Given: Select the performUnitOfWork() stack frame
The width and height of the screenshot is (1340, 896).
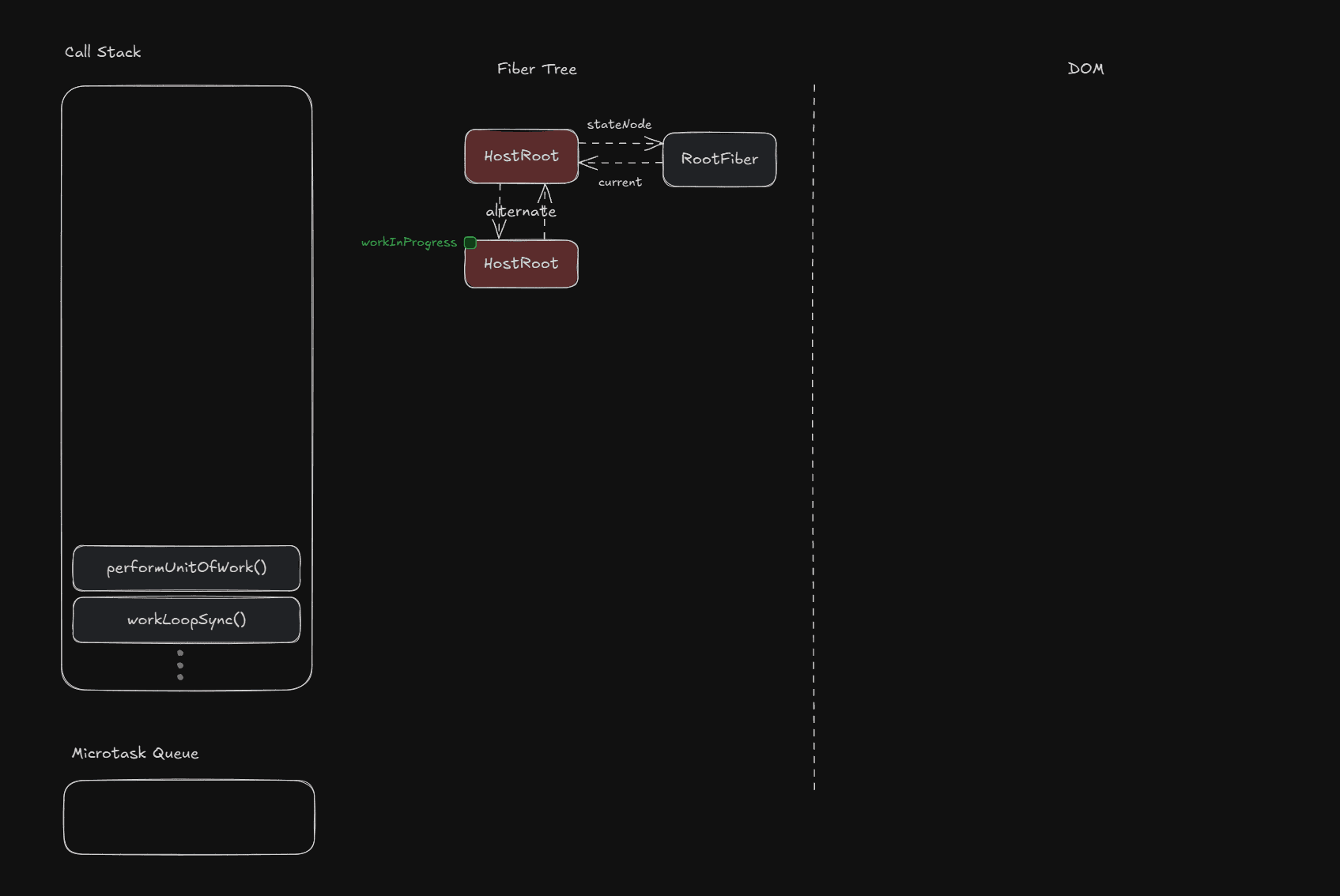Looking at the screenshot, I should [187, 568].
